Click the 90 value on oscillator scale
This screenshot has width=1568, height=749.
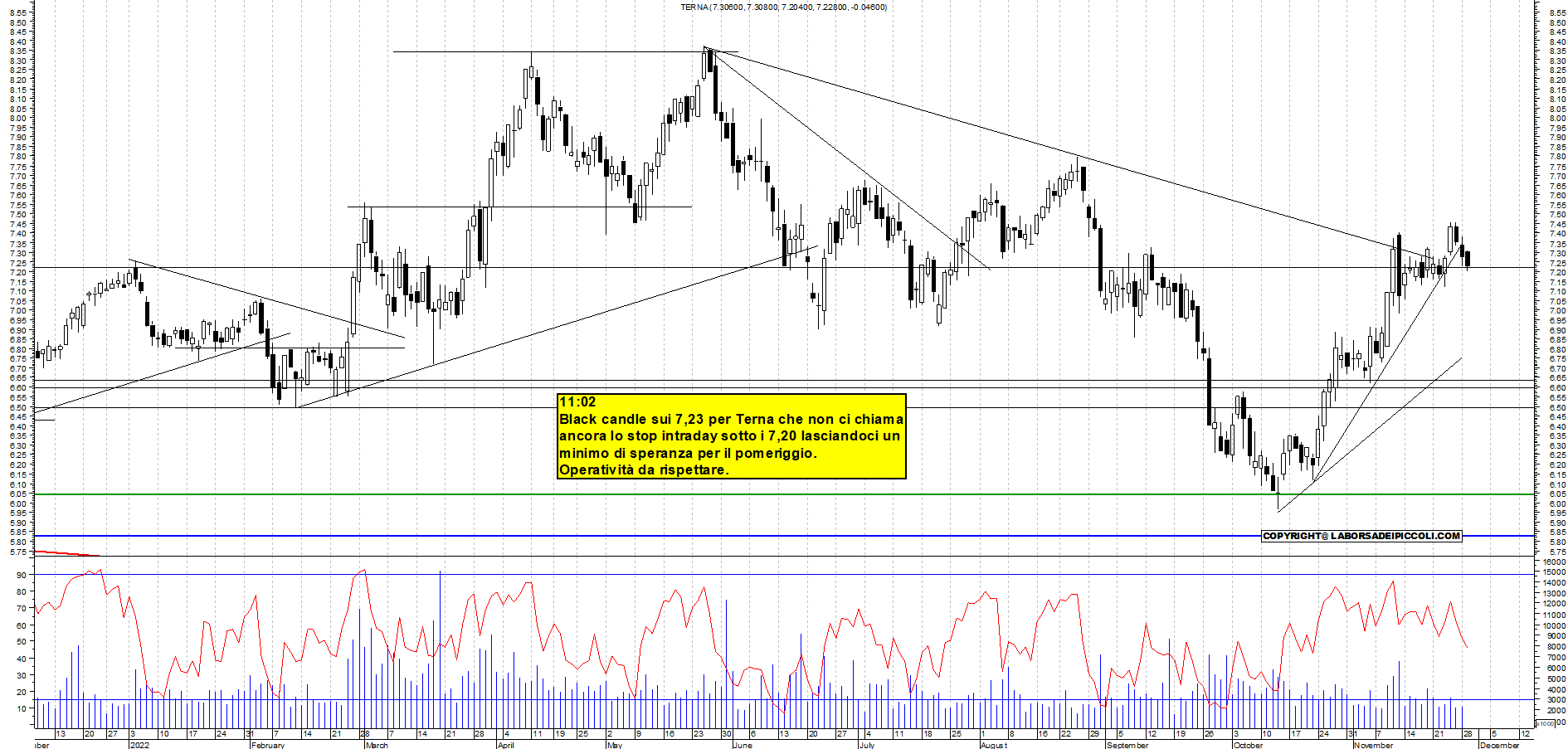coord(22,575)
